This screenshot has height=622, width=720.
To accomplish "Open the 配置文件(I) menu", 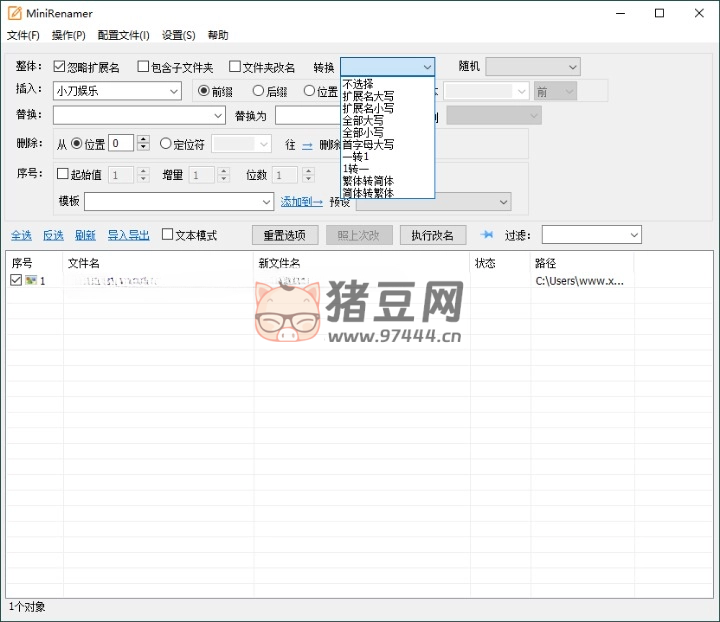I will 123,35.
